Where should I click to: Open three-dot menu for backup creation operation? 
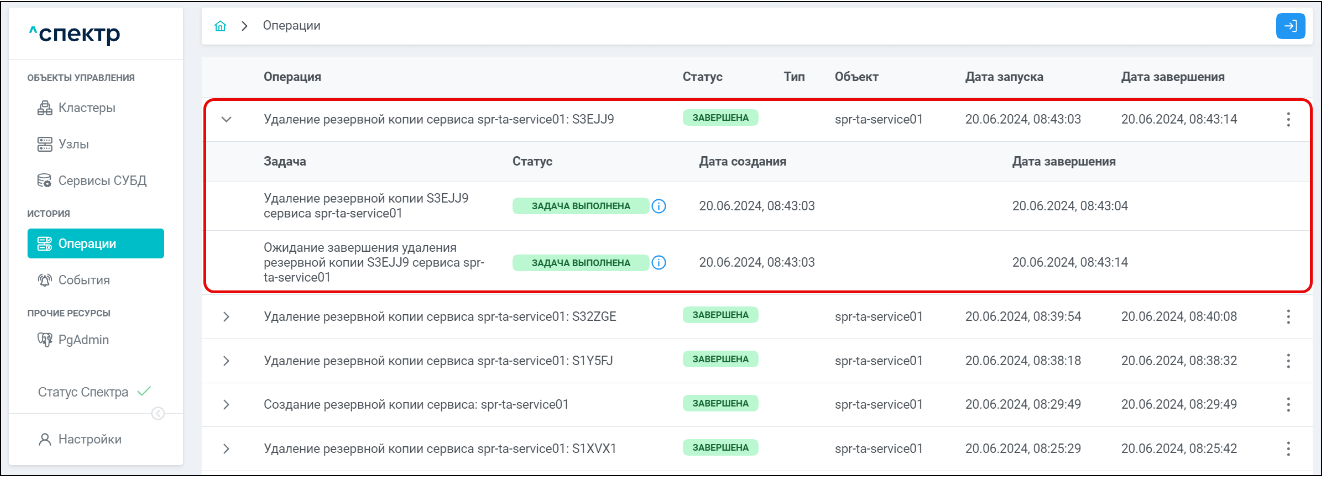(1288, 405)
